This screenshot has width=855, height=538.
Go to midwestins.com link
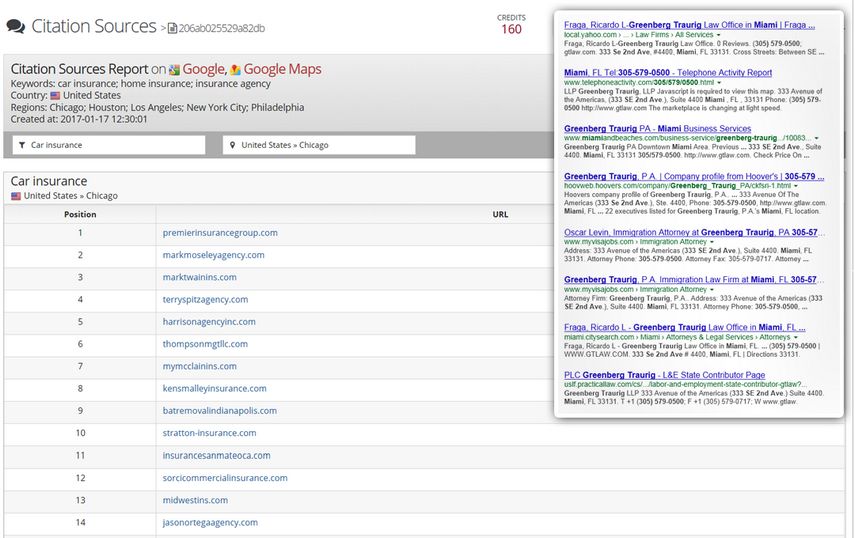click(x=195, y=500)
